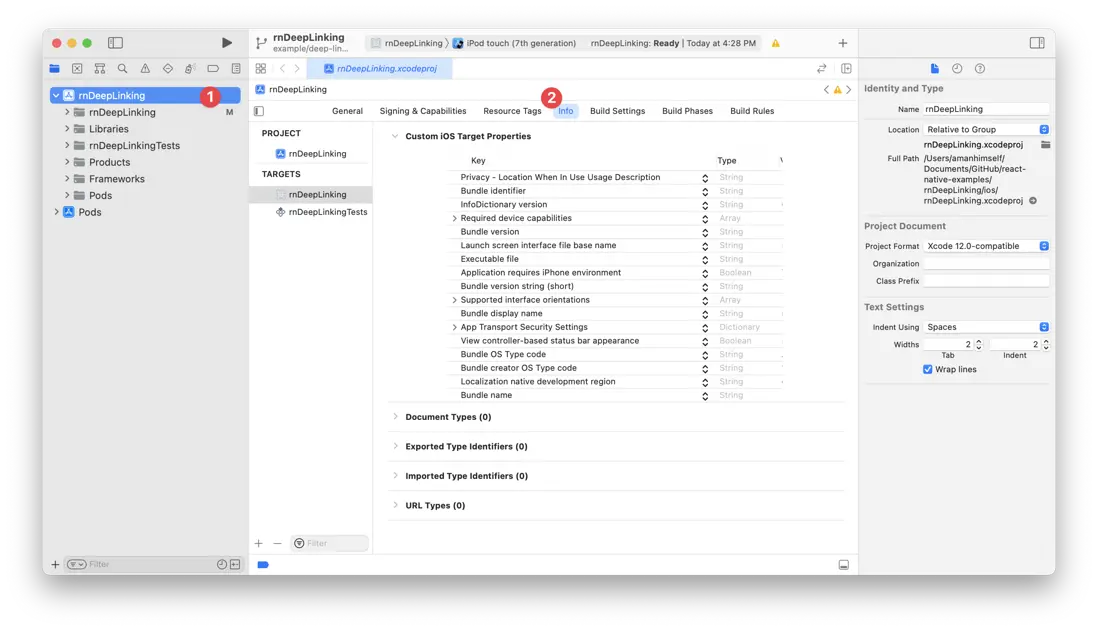Expand the Products folder
Image resolution: width=1098 pixels, height=631 pixels.
tap(67, 162)
